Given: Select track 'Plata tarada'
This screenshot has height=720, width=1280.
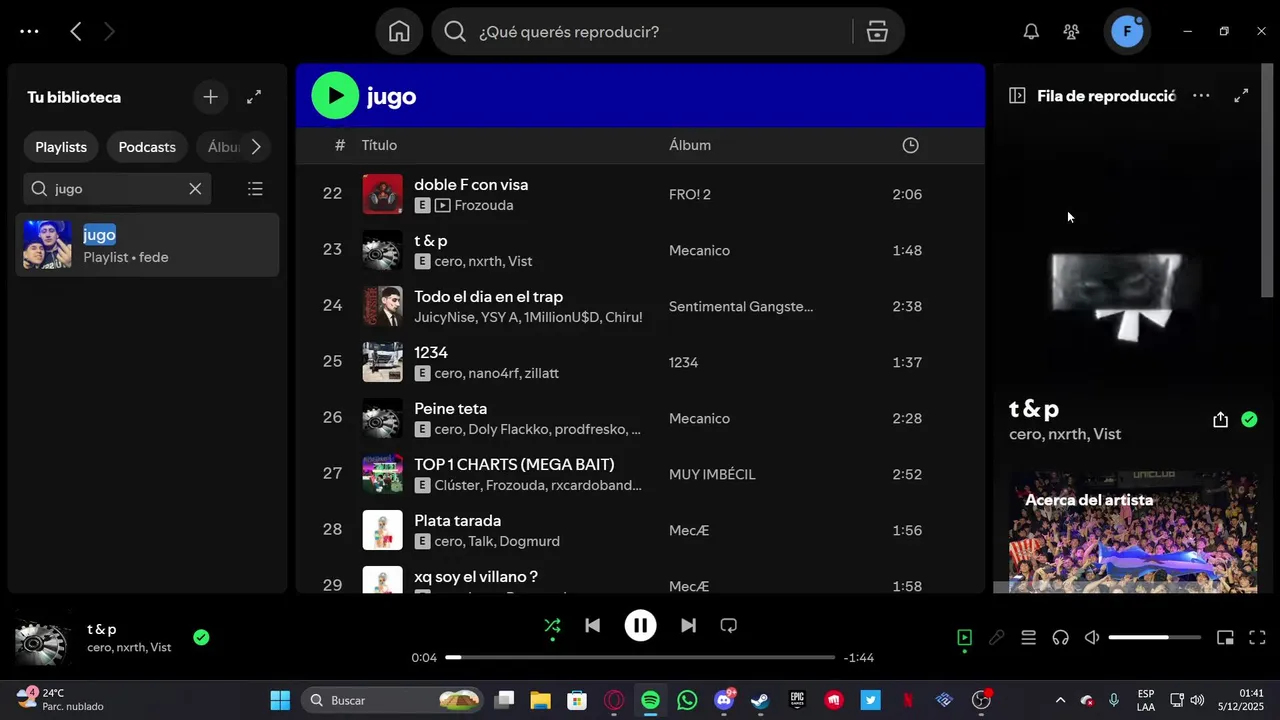Looking at the screenshot, I should coord(458,521).
